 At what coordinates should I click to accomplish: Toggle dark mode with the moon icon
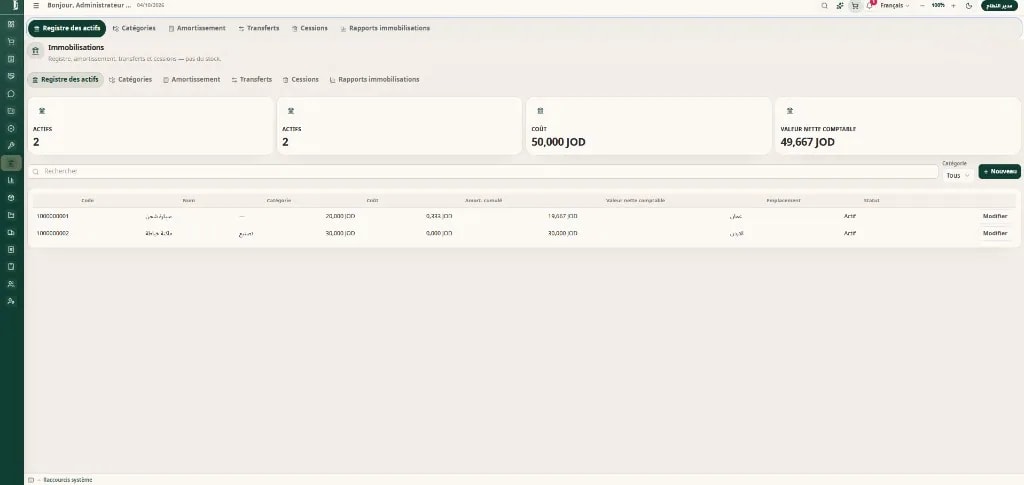[969, 5]
